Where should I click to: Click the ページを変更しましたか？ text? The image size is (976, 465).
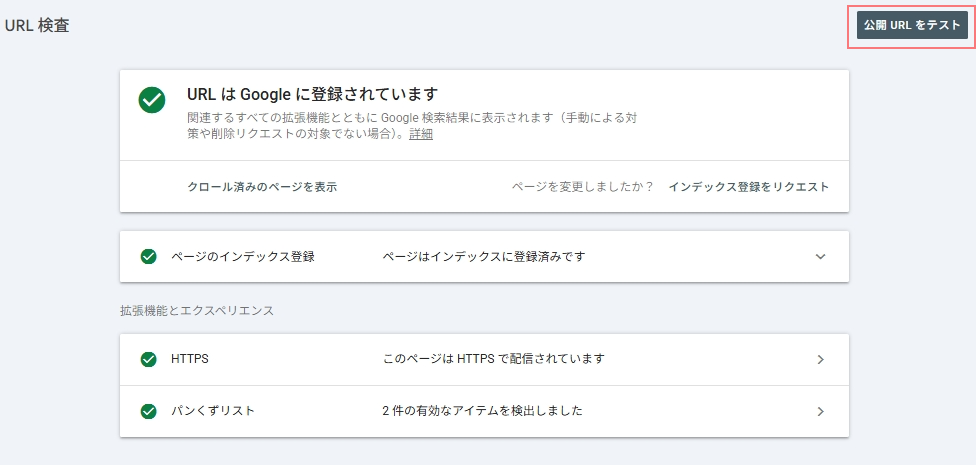coord(583,187)
